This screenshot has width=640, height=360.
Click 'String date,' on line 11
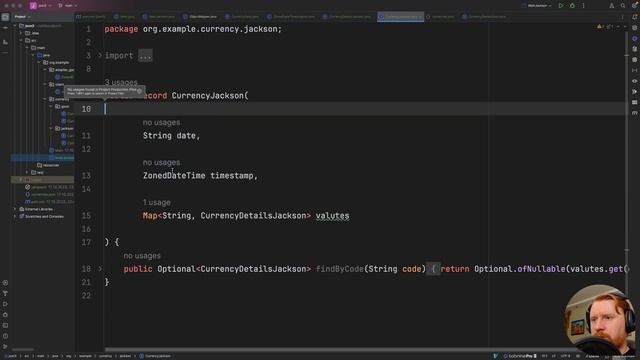[171, 136]
